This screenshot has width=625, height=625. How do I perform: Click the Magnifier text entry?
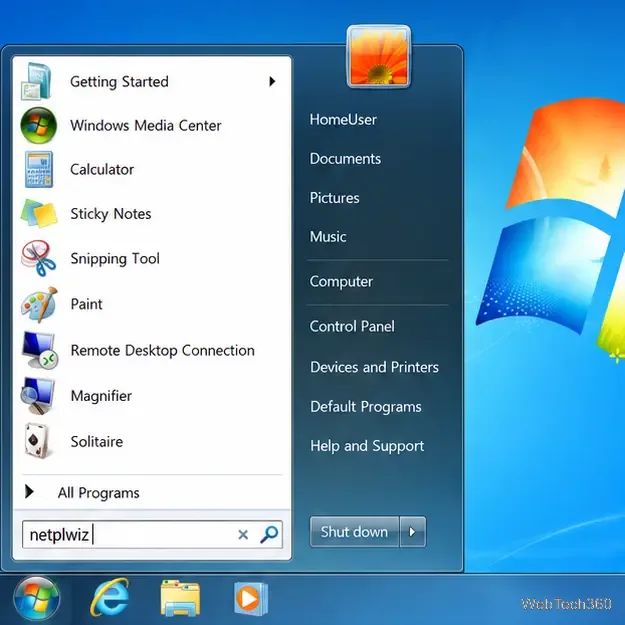(x=101, y=396)
